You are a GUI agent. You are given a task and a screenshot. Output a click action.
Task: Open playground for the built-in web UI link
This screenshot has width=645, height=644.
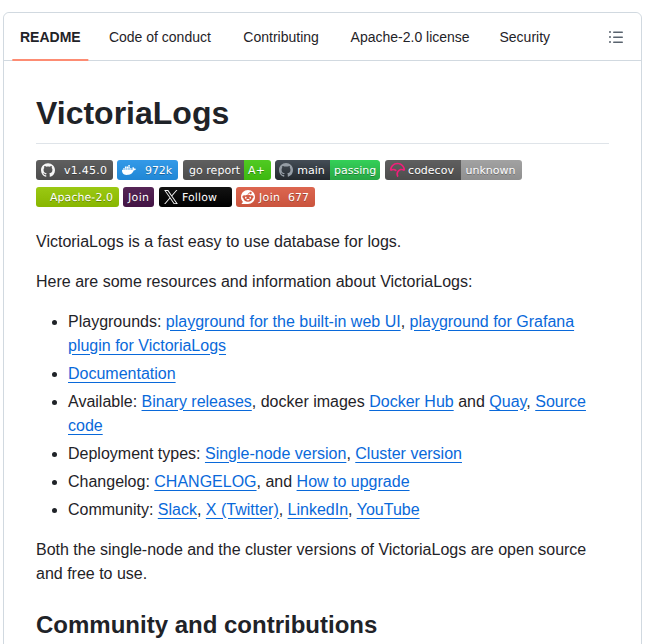(x=283, y=322)
